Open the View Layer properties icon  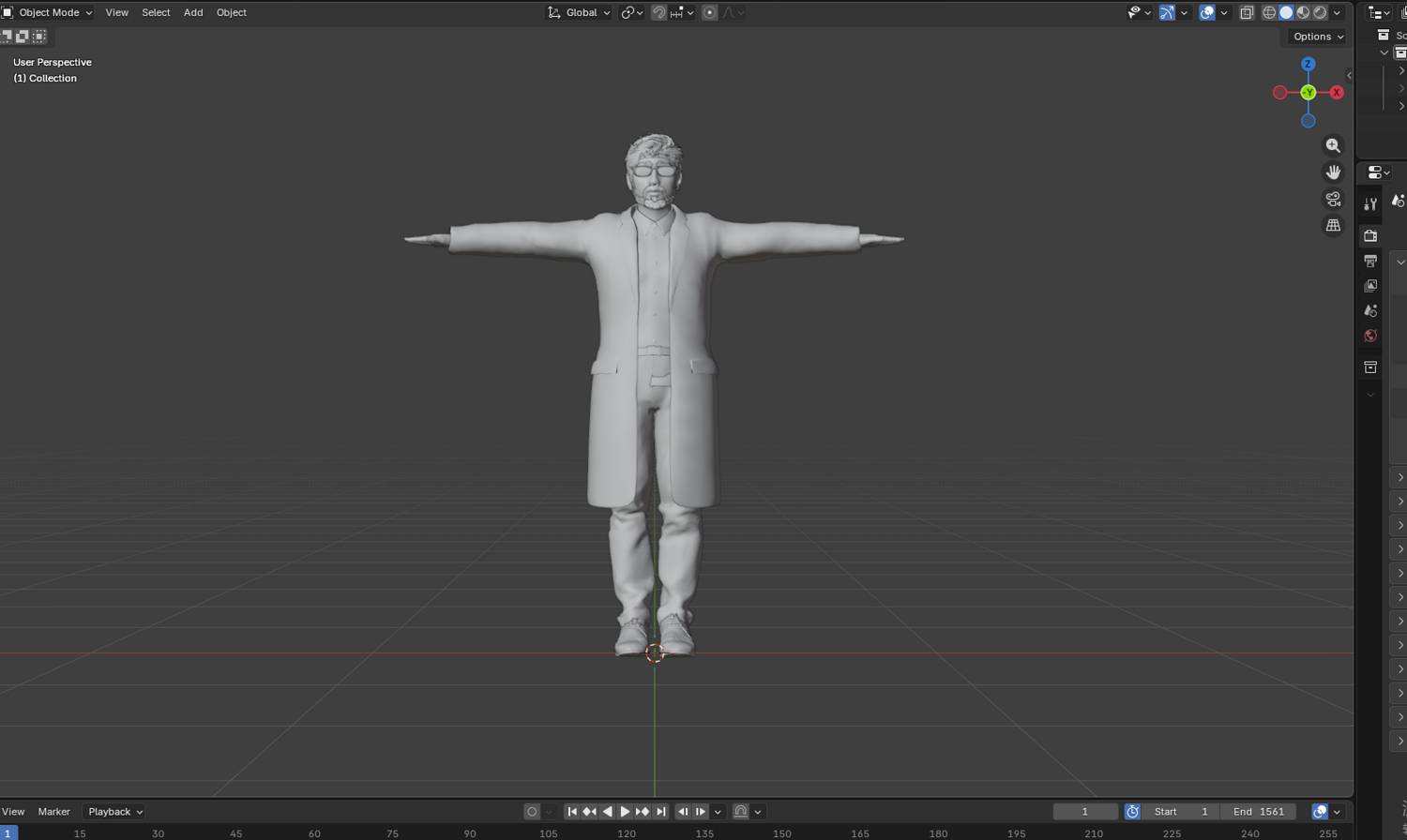[1370, 285]
